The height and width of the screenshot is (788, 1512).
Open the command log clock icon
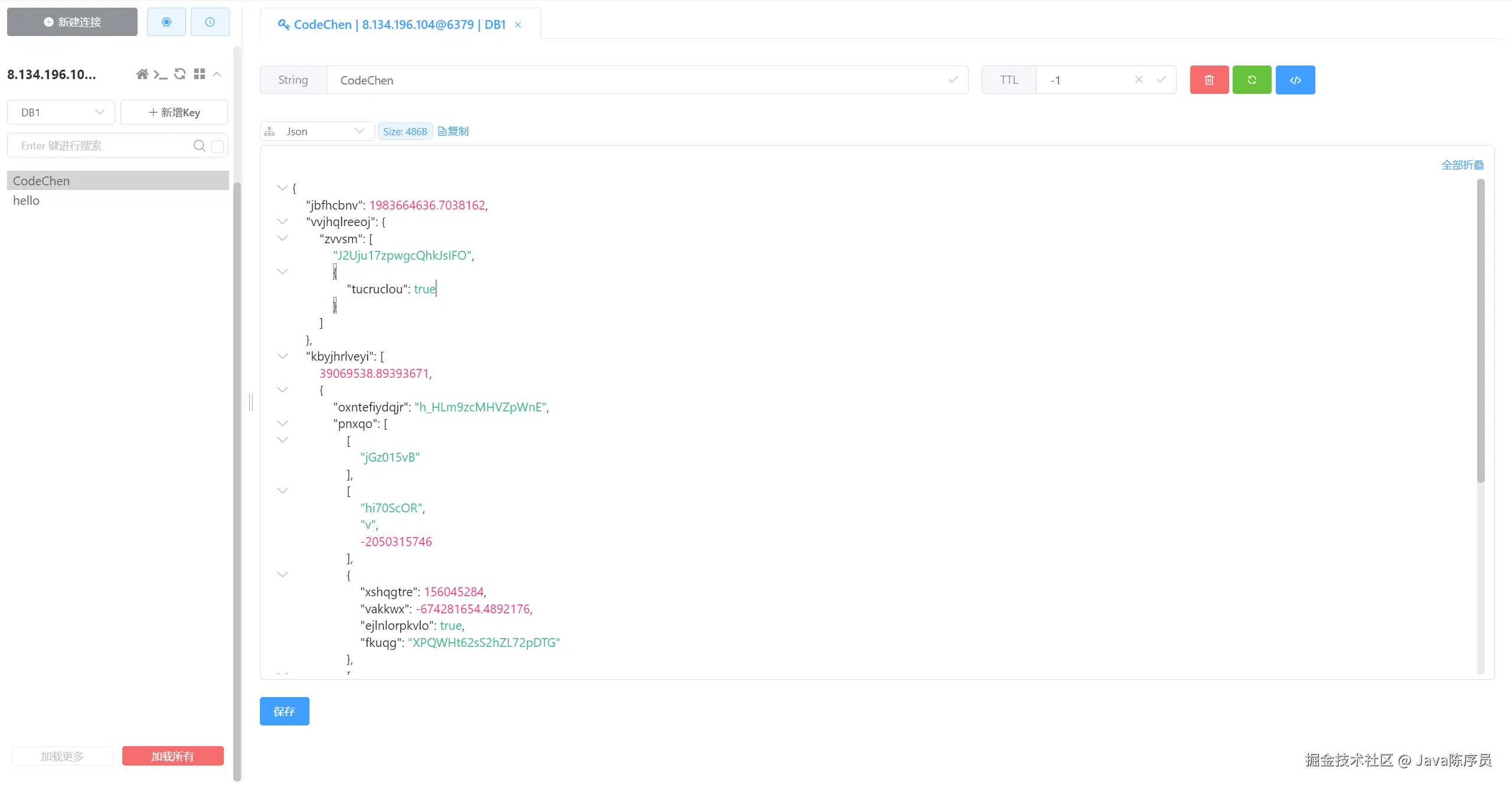[x=210, y=22]
